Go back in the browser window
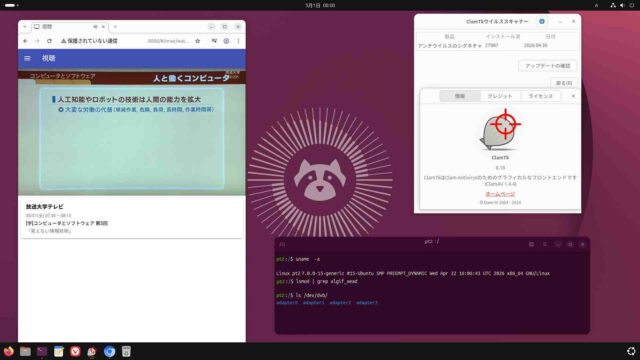The image size is (640, 360). pyautogui.click(x=25, y=41)
